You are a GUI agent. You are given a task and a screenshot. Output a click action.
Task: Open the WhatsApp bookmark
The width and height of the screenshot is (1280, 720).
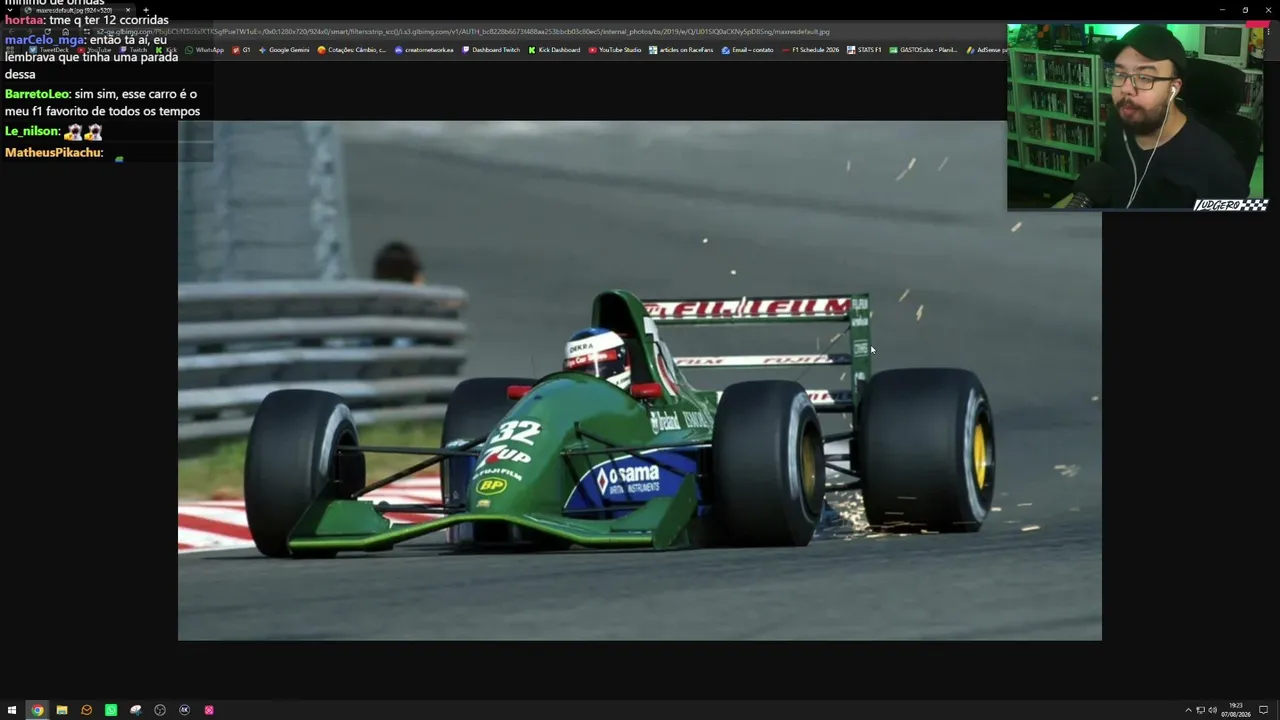click(205, 50)
